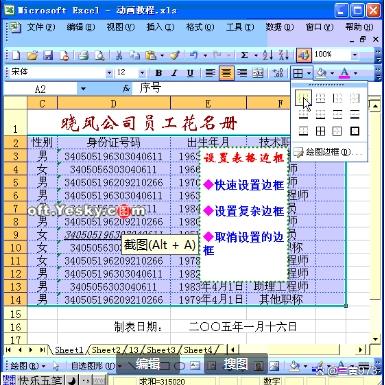This screenshot has width=385, height=385.
Task: Click the font color A swatch
Action: click(345, 73)
